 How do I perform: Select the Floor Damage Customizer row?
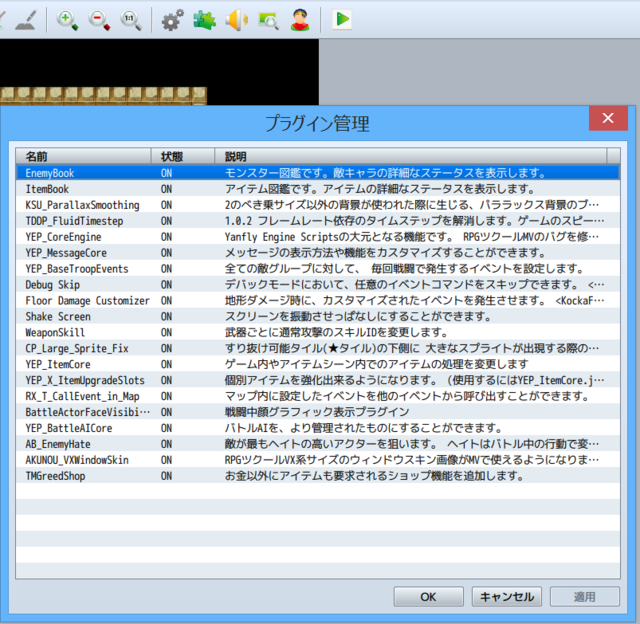318,300
